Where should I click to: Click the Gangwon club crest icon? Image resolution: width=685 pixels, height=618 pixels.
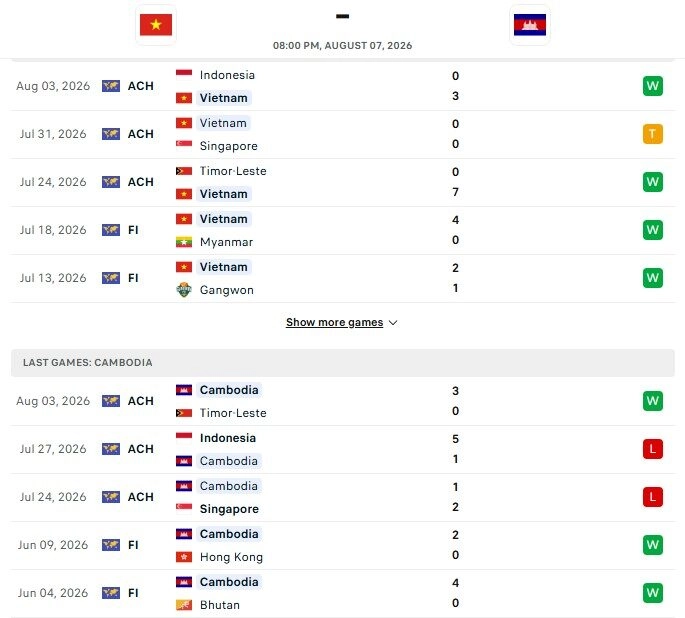click(184, 290)
